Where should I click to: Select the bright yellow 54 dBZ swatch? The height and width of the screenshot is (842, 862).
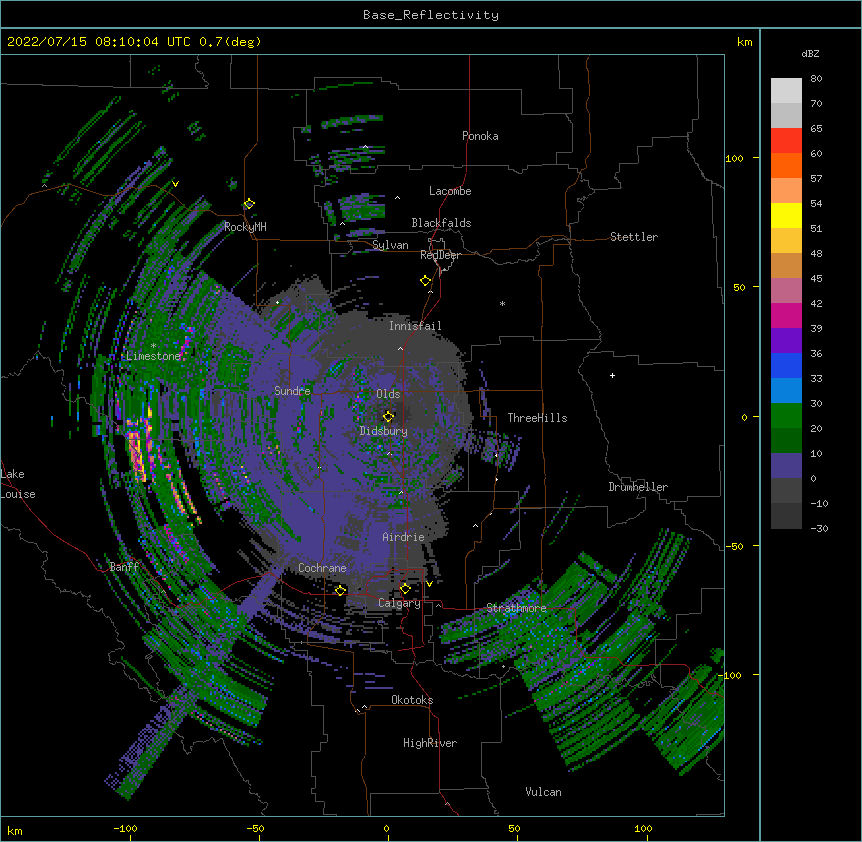(x=786, y=215)
